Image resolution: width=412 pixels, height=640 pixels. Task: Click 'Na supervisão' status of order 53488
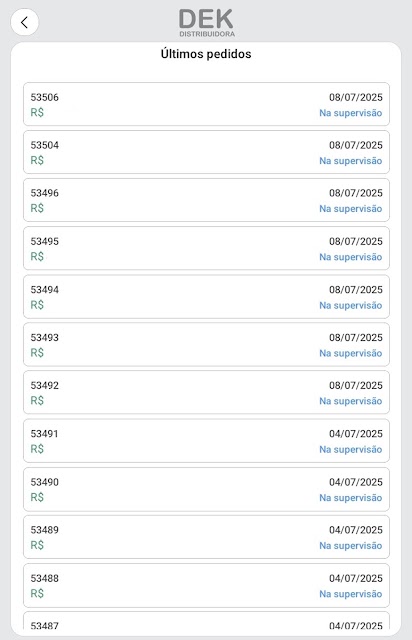pyautogui.click(x=351, y=594)
